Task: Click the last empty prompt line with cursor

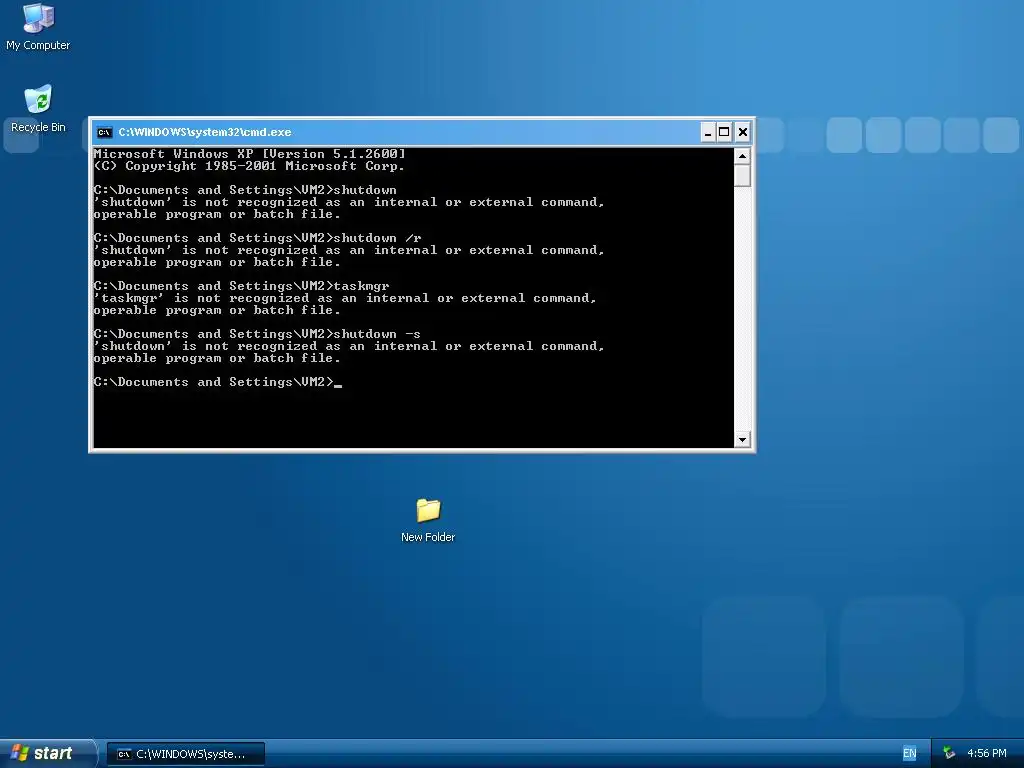Action: tap(217, 382)
